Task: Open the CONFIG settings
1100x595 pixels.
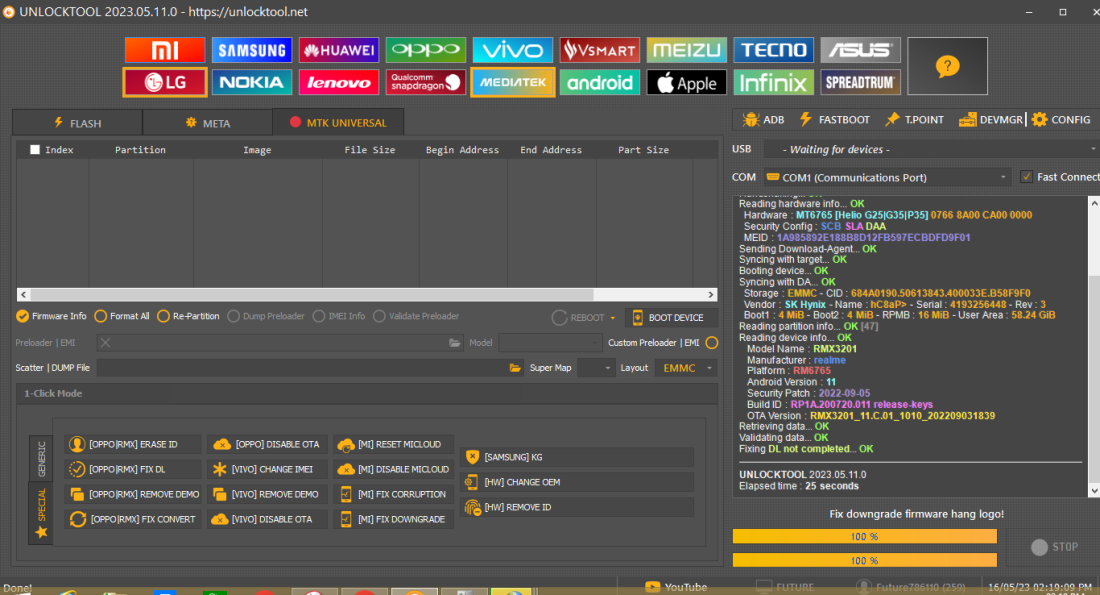Action: pos(1061,120)
